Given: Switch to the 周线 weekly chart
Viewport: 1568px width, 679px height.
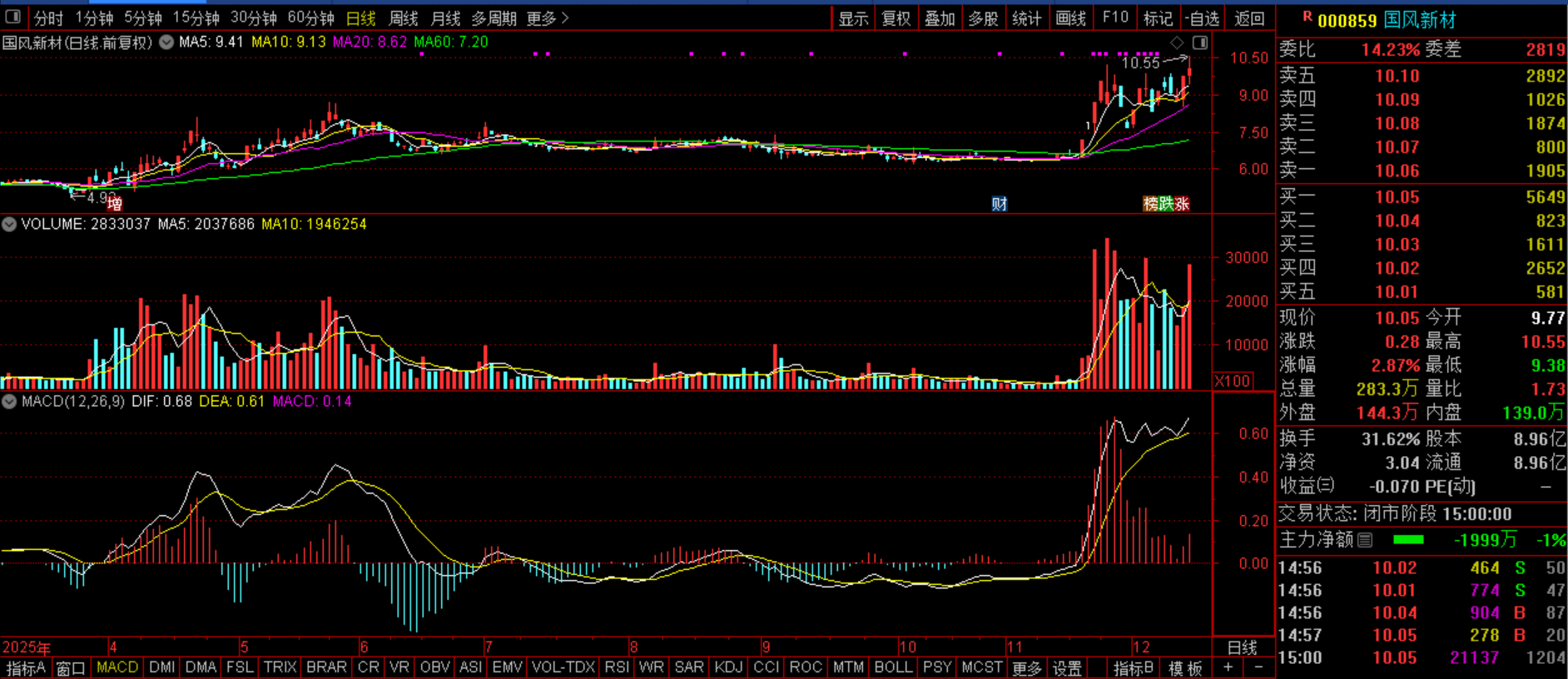Looking at the screenshot, I should 404,17.
